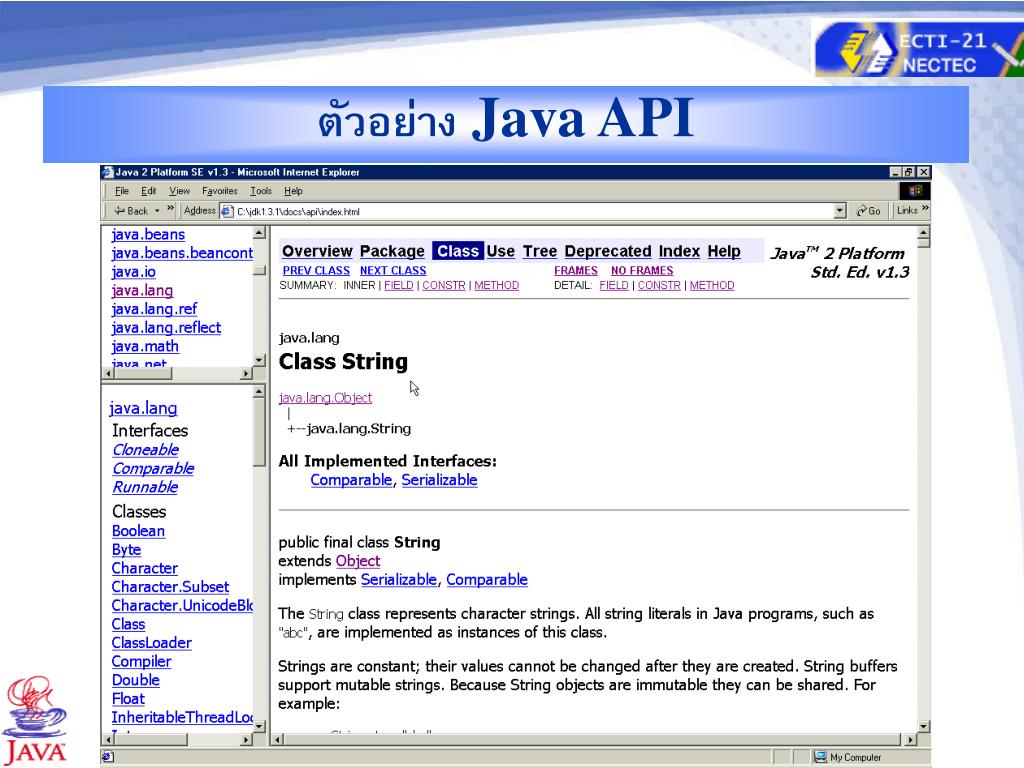Open java.lang.reflect package
1024x768 pixels.
[166, 328]
